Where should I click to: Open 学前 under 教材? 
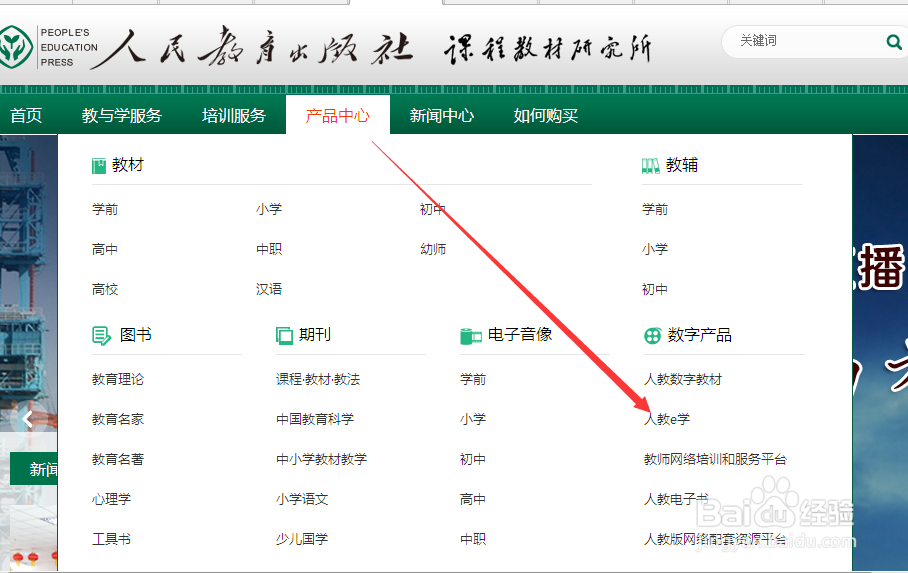pyautogui.click(x=105, y=209)
